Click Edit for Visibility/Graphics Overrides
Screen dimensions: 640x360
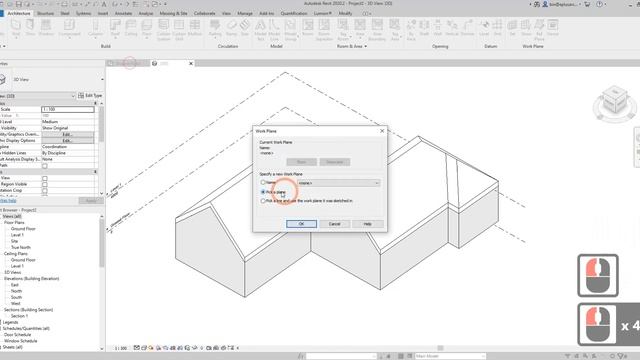pyautogui.click(x=67, y=134)
